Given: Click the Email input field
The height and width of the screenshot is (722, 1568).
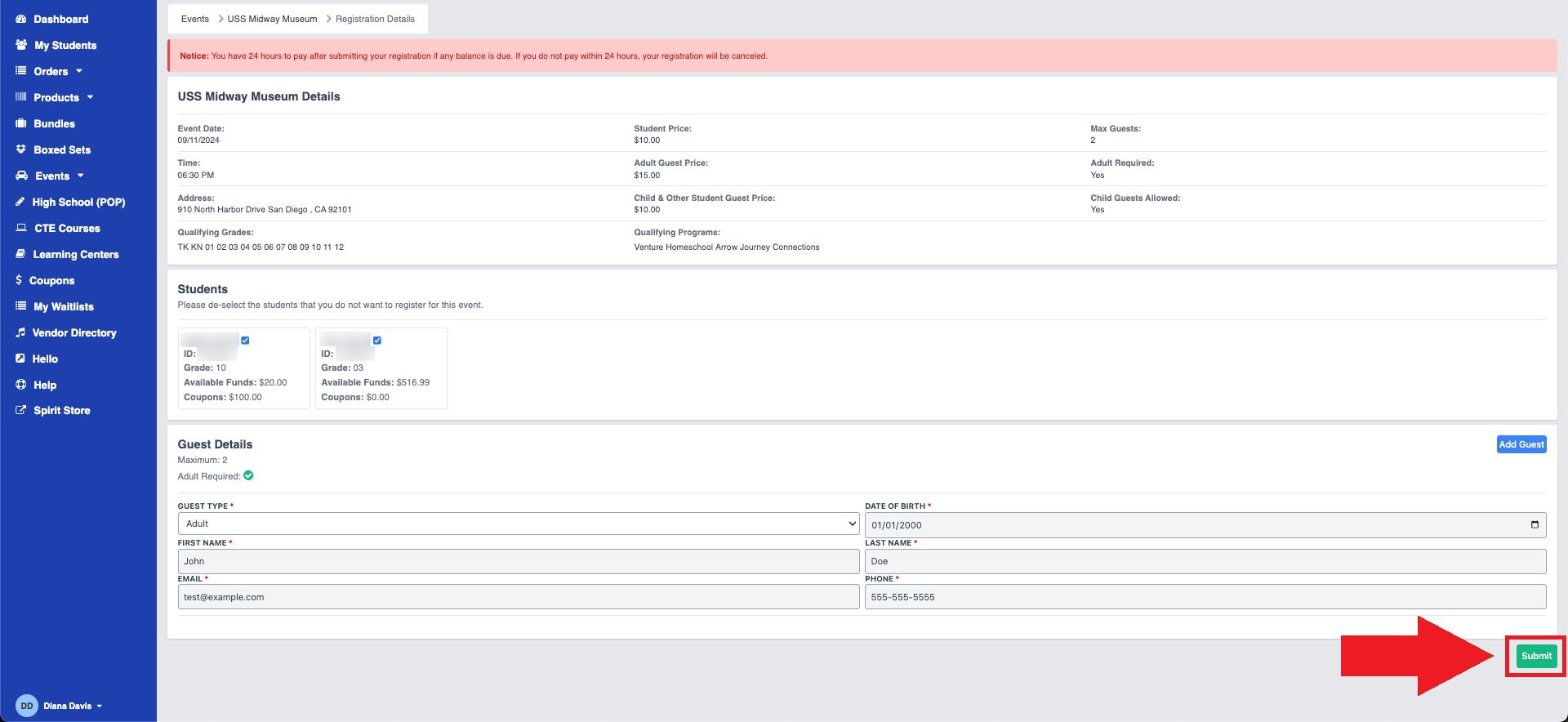Looking at the screenshot, I should coord(519,597).
